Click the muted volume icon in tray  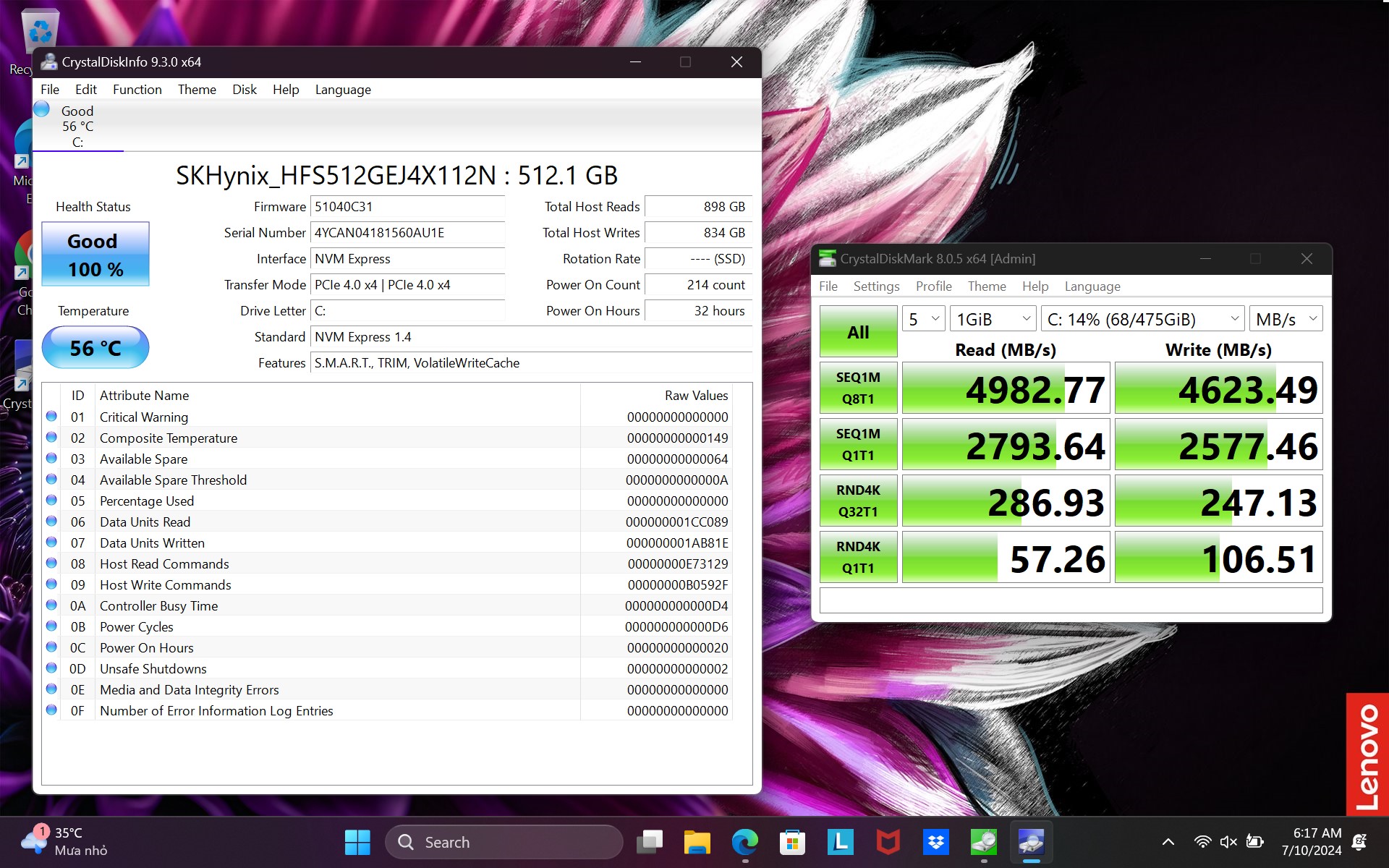(1228, 842)
